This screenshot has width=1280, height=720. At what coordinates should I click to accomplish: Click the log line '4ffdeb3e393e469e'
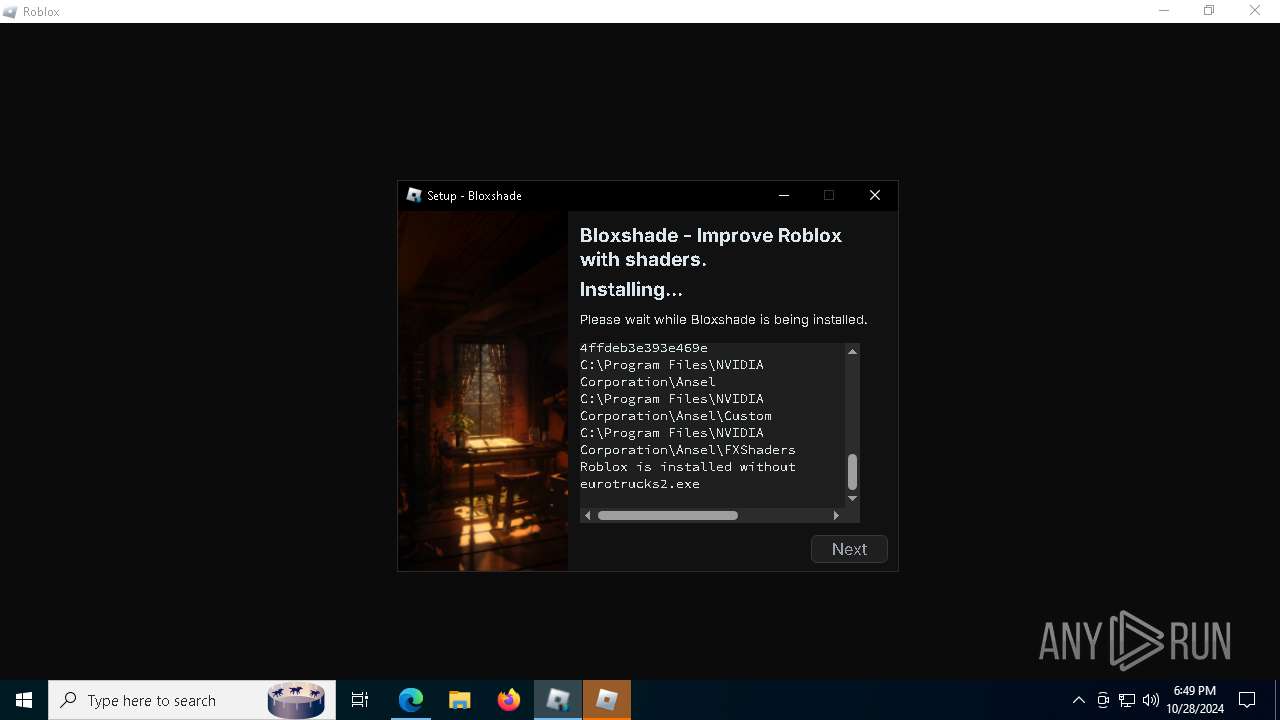[644, 348]
